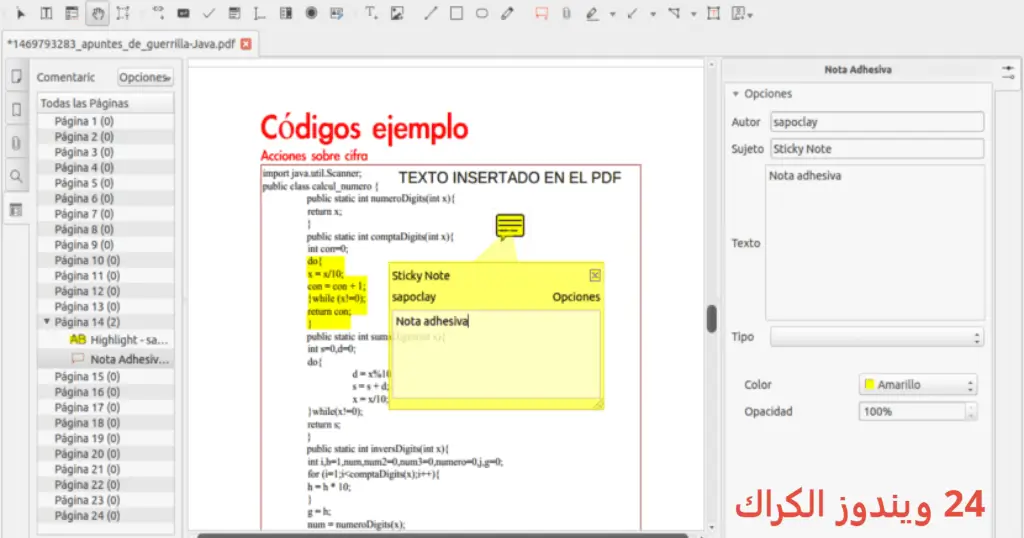The height and width of the screenshot is (538, 1024).
Task: Click the vertical document scrollbar handle
Action: click(711, 319)
